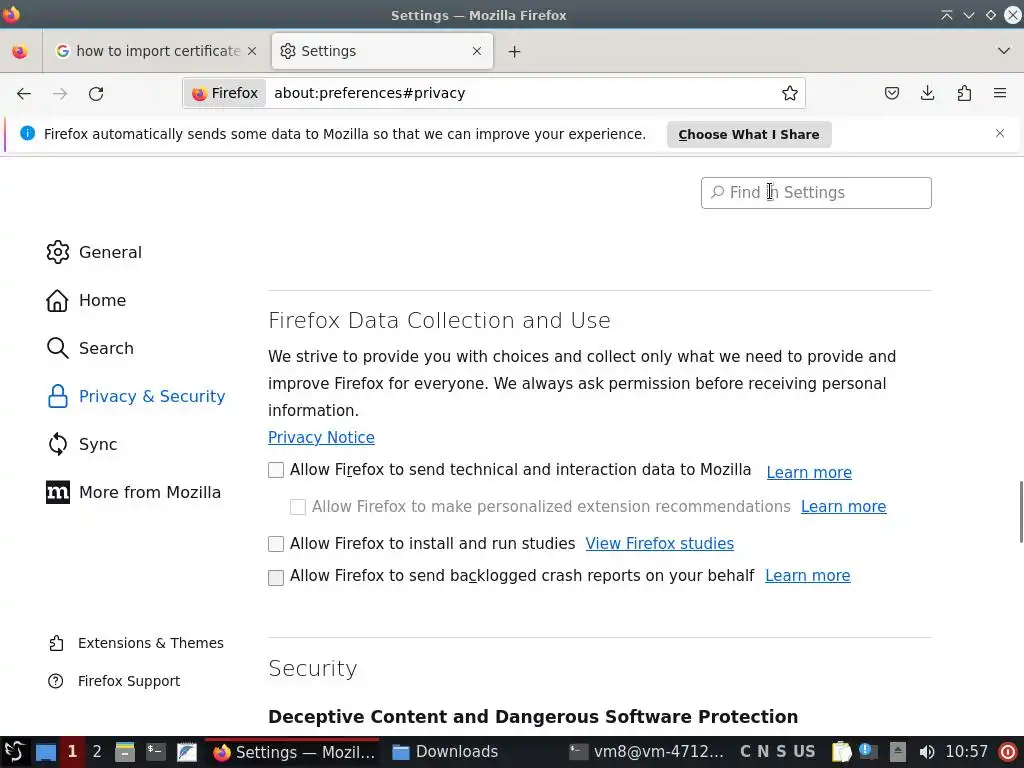Open the Save to Pocket icon

[892, 93]
